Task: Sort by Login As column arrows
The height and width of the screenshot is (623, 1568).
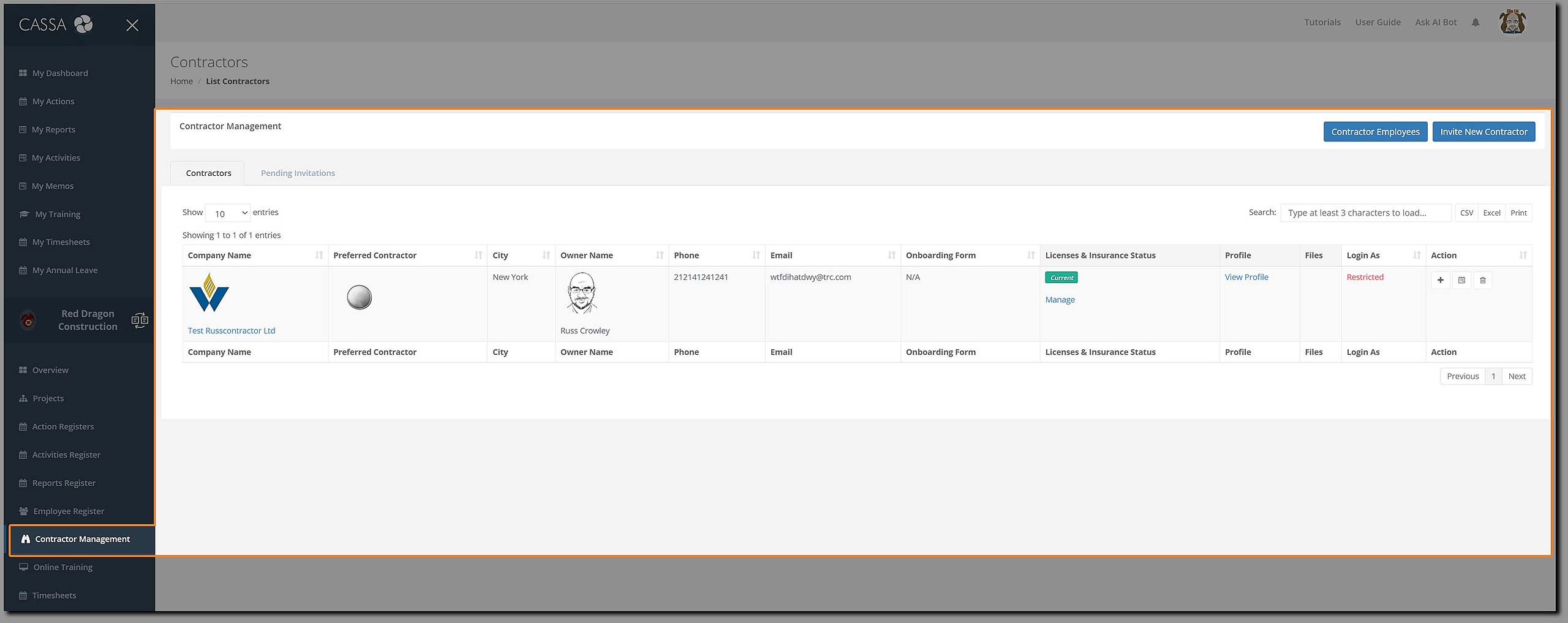Action: coord(1417,255)
